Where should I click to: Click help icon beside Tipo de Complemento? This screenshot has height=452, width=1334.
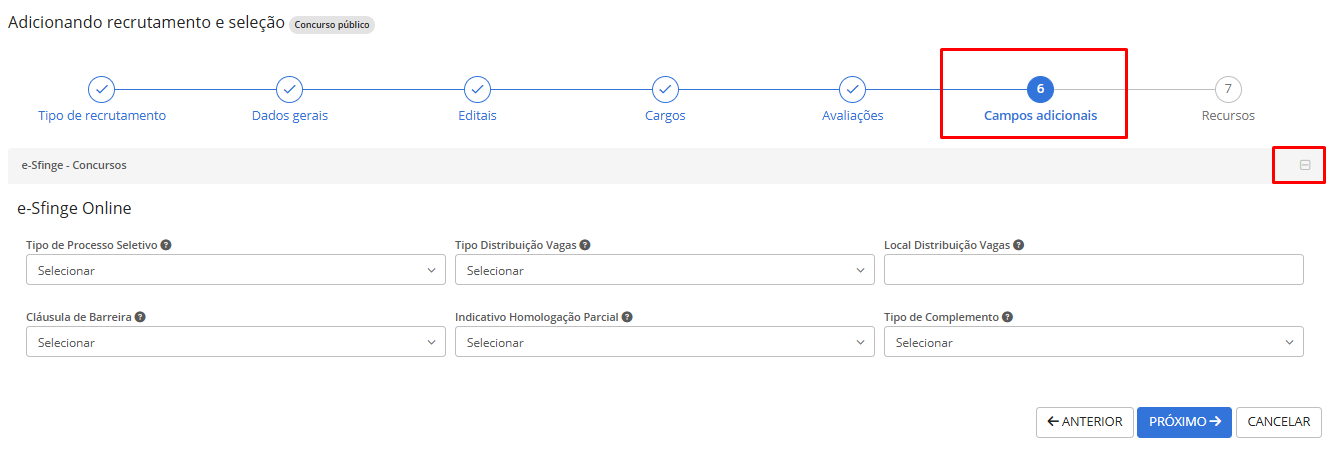tap(1008, 317)
